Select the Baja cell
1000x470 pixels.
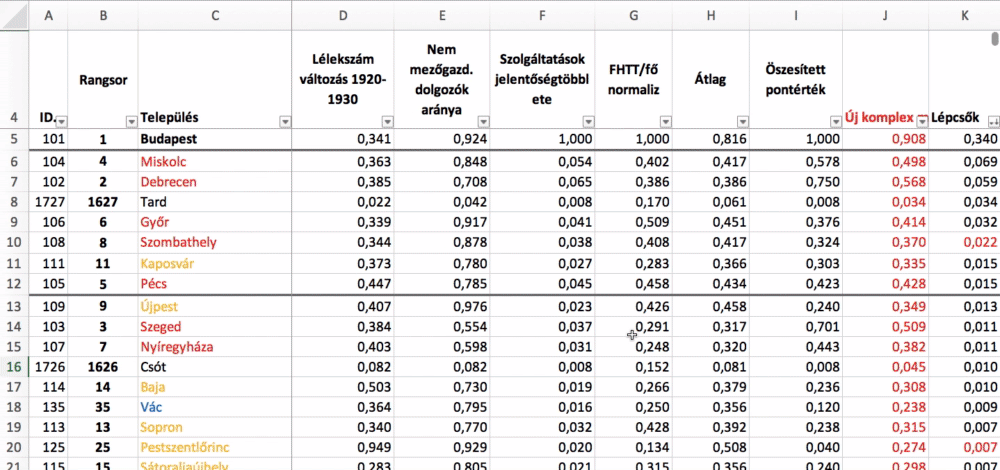point(215,388)
